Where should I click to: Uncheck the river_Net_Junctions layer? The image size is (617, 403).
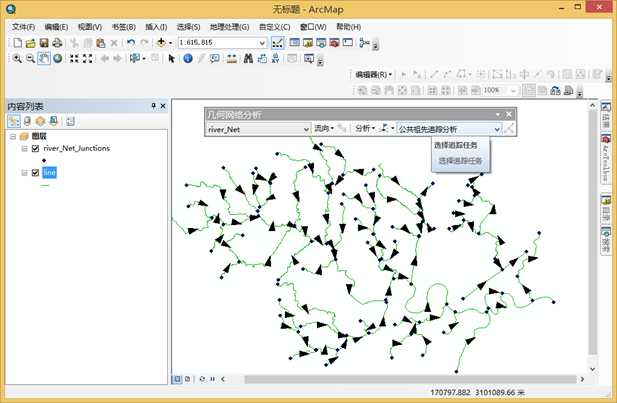click(x=35, y=148)
